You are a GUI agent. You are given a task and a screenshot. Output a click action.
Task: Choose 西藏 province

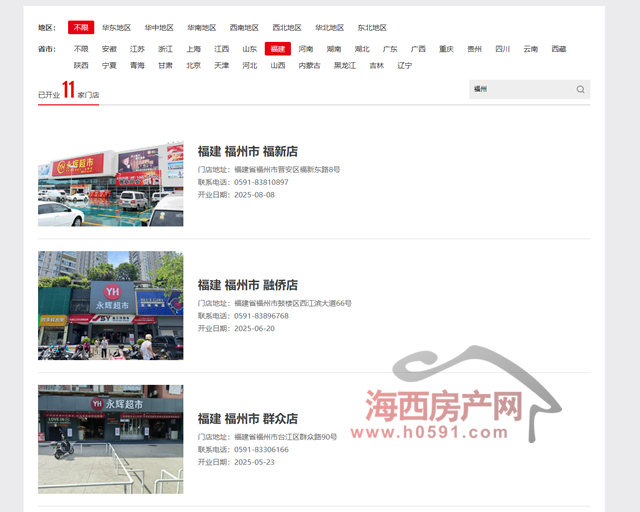559,49
